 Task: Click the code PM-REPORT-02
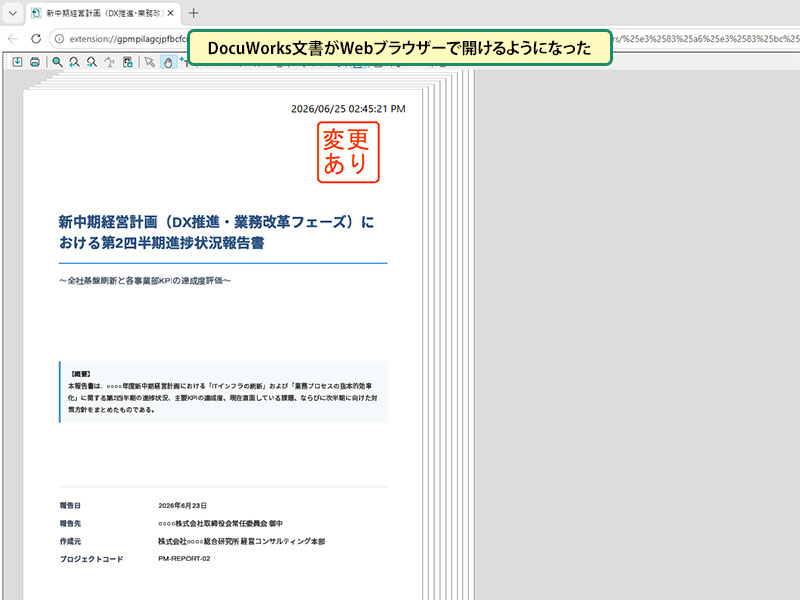coord(184,559)
